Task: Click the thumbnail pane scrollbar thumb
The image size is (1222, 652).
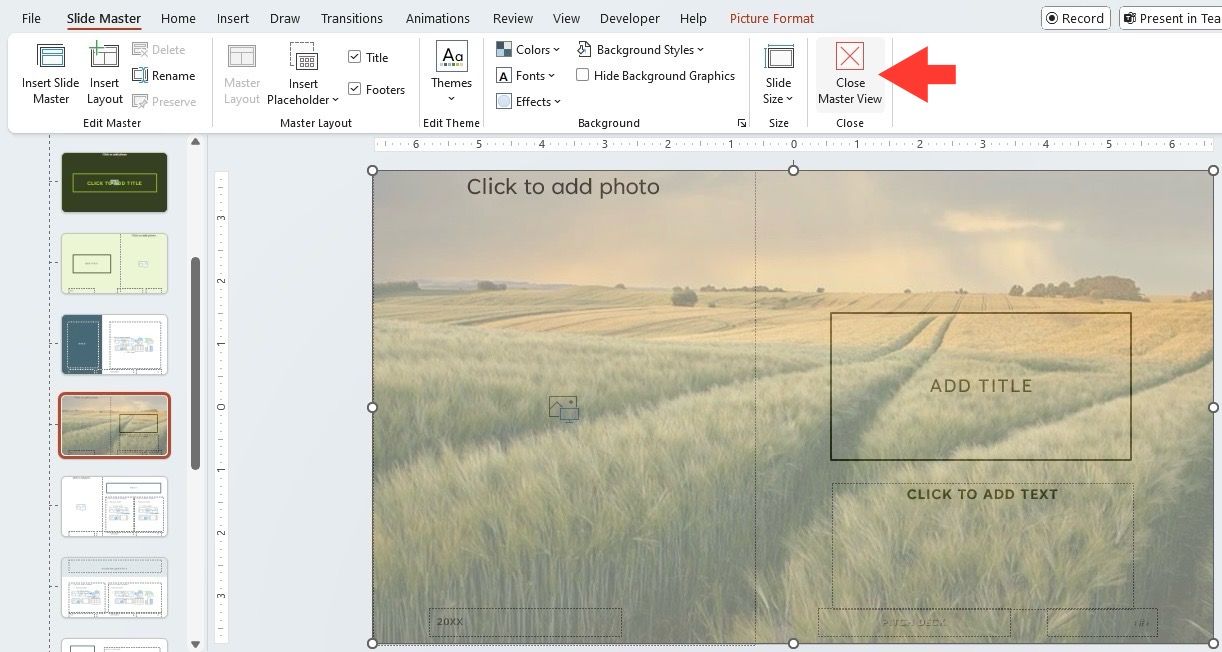Action: point(196,362)
